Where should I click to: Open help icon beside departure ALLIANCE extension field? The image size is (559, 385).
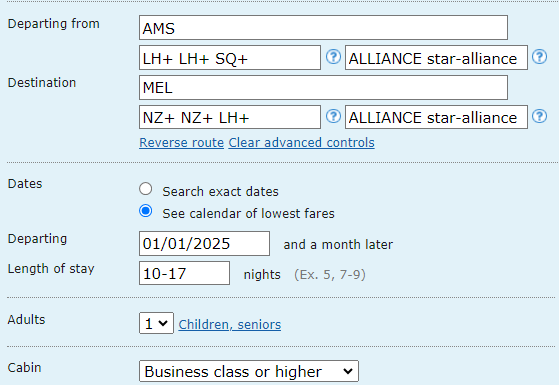pyautogui.click(x=539, y=57)
